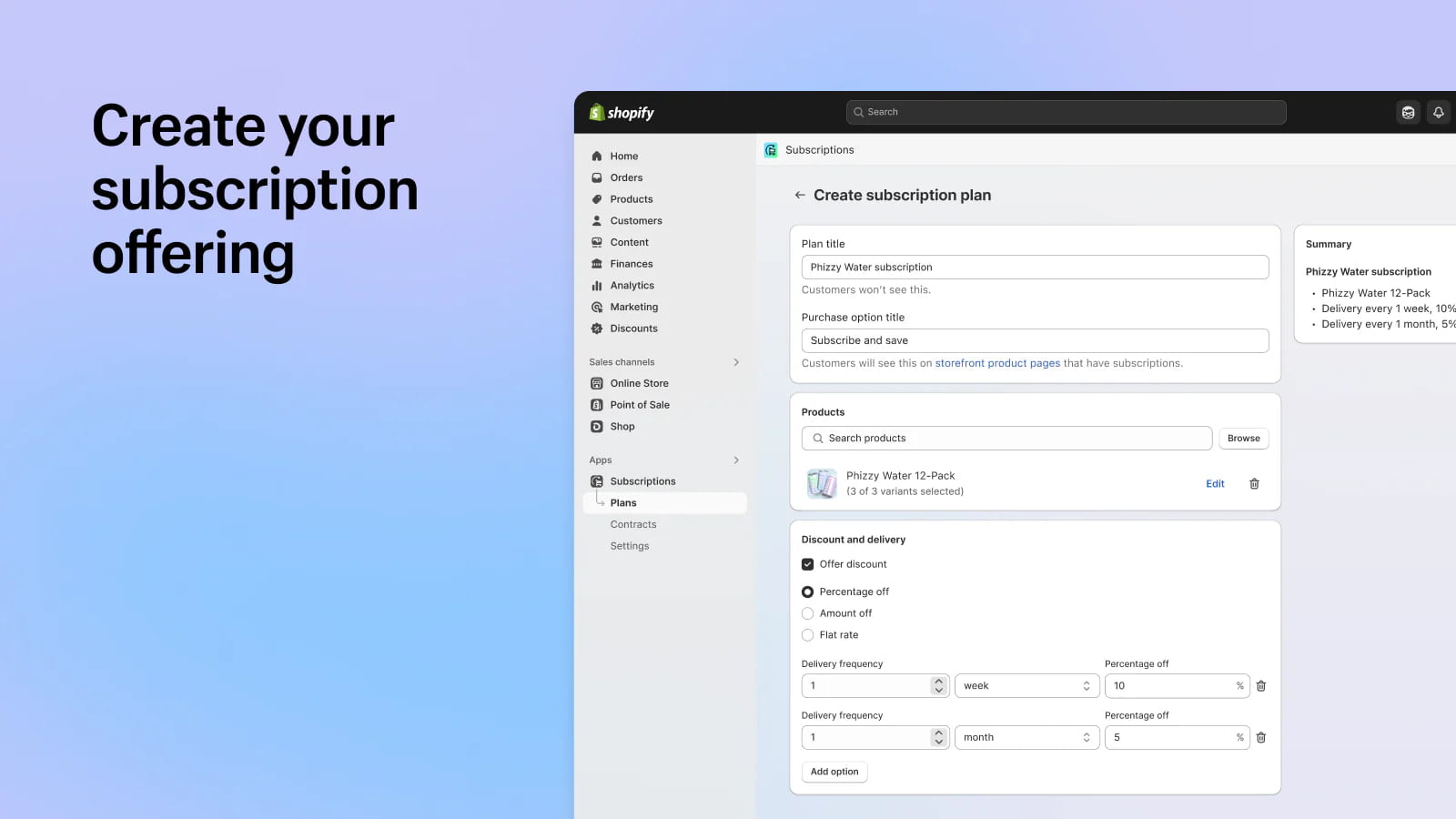Viewport: 1456px width, 819px height.
Task: Click the summary item Phizzy Water 12-Pack
Action: click(1376, 293)
